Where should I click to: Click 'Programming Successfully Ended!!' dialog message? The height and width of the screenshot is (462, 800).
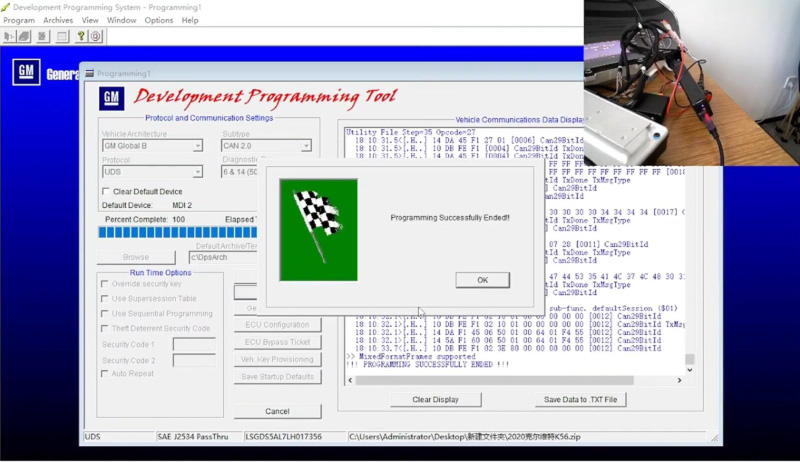tap(450, 218)
